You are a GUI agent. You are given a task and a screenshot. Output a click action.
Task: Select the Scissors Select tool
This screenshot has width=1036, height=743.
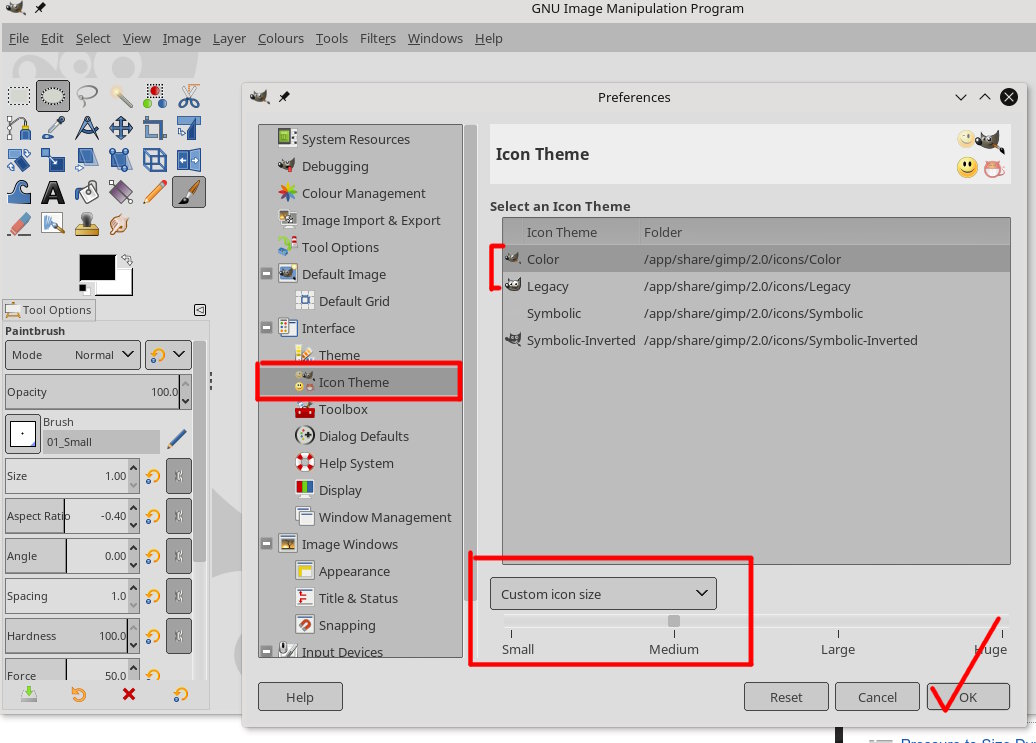click(189, 96)
